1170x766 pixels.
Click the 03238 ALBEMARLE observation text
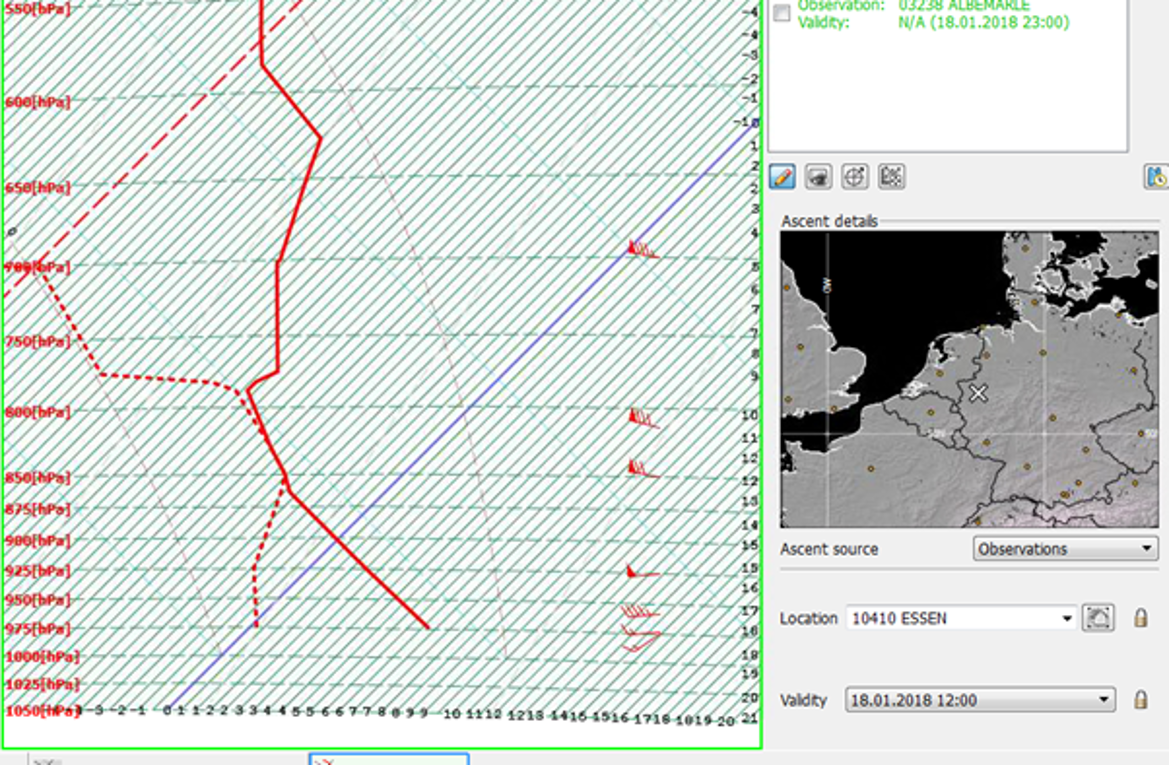(963, 5)
